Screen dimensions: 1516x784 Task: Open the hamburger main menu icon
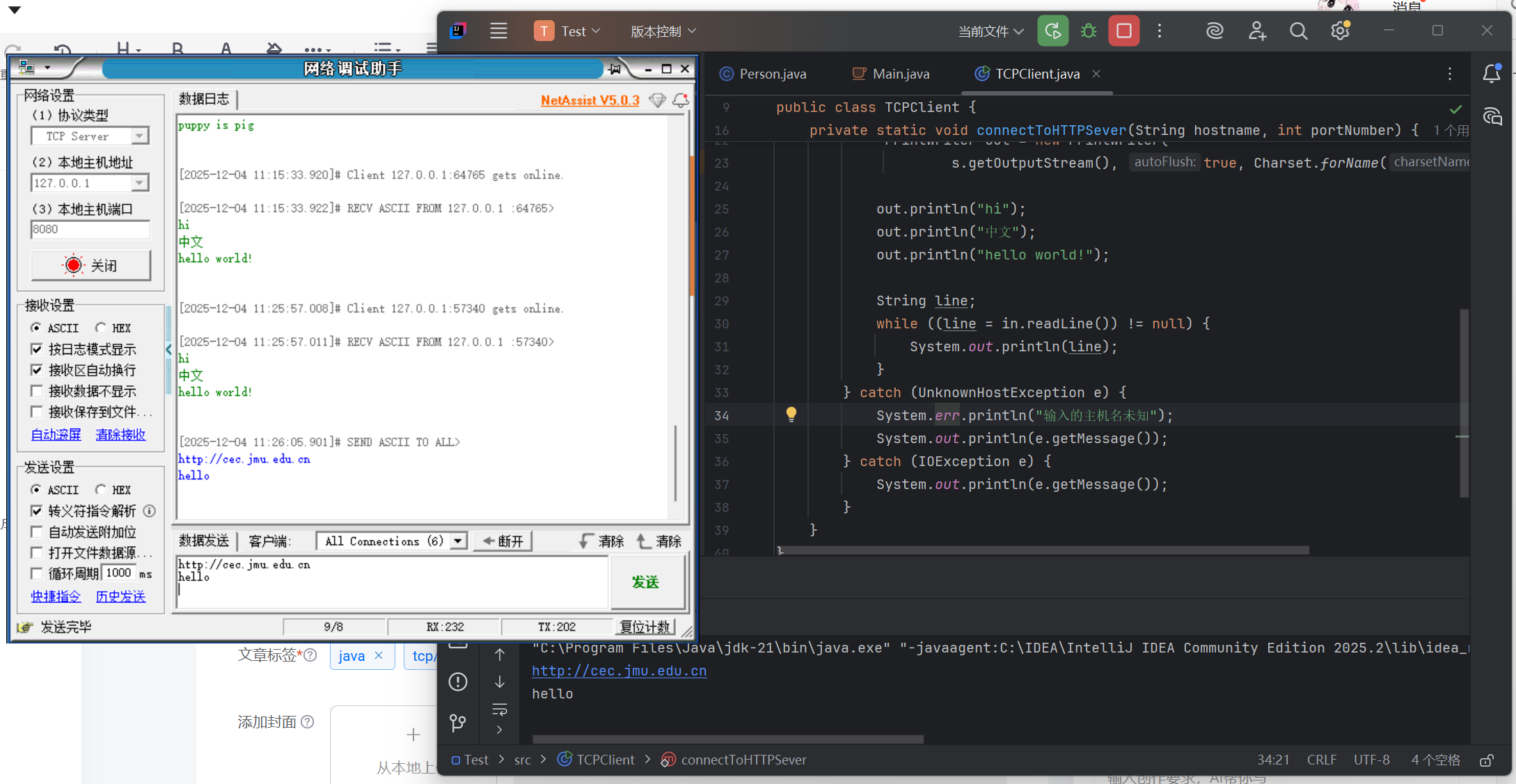click(498, 31)
